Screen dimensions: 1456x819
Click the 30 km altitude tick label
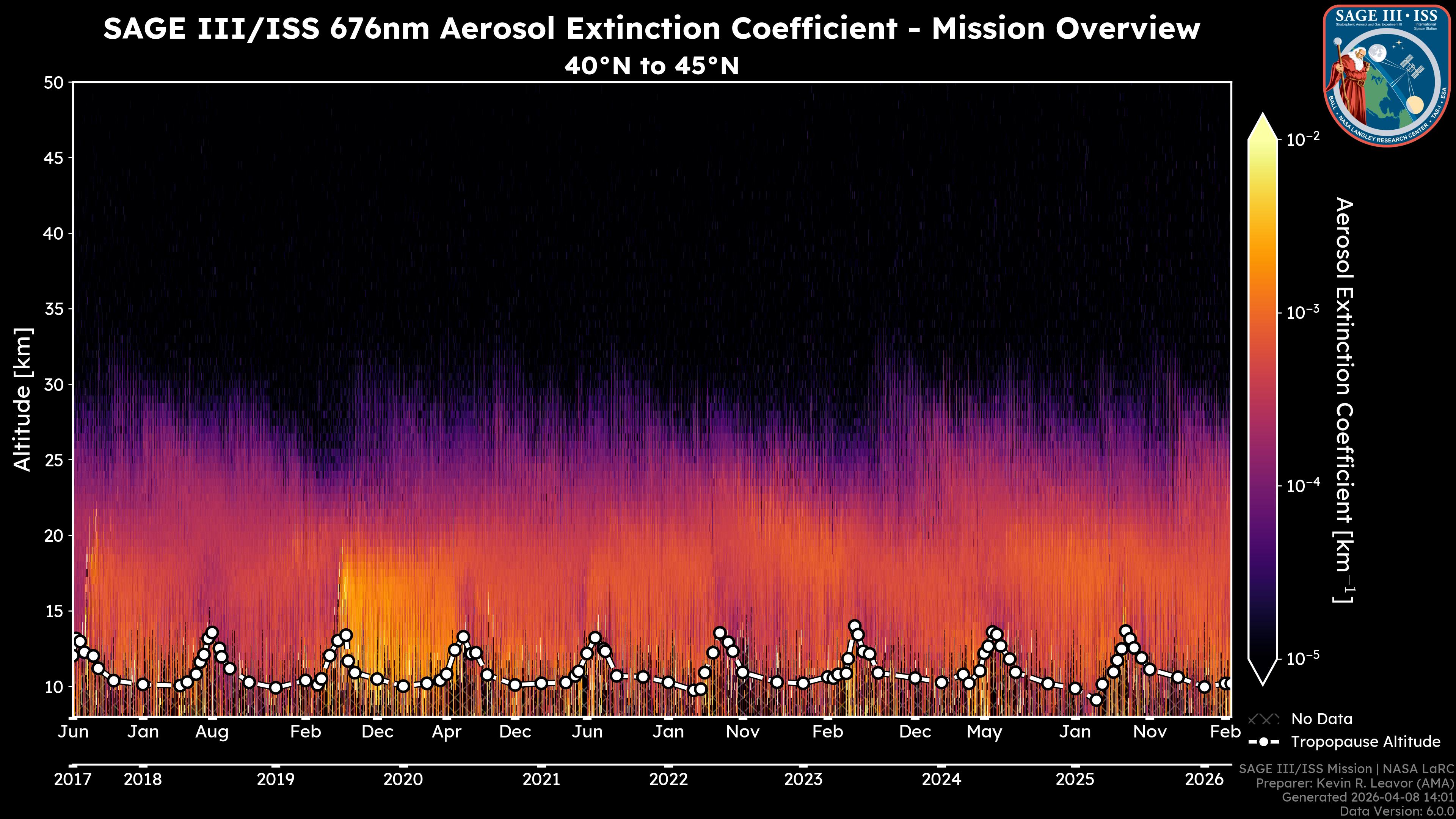(53, 384)
